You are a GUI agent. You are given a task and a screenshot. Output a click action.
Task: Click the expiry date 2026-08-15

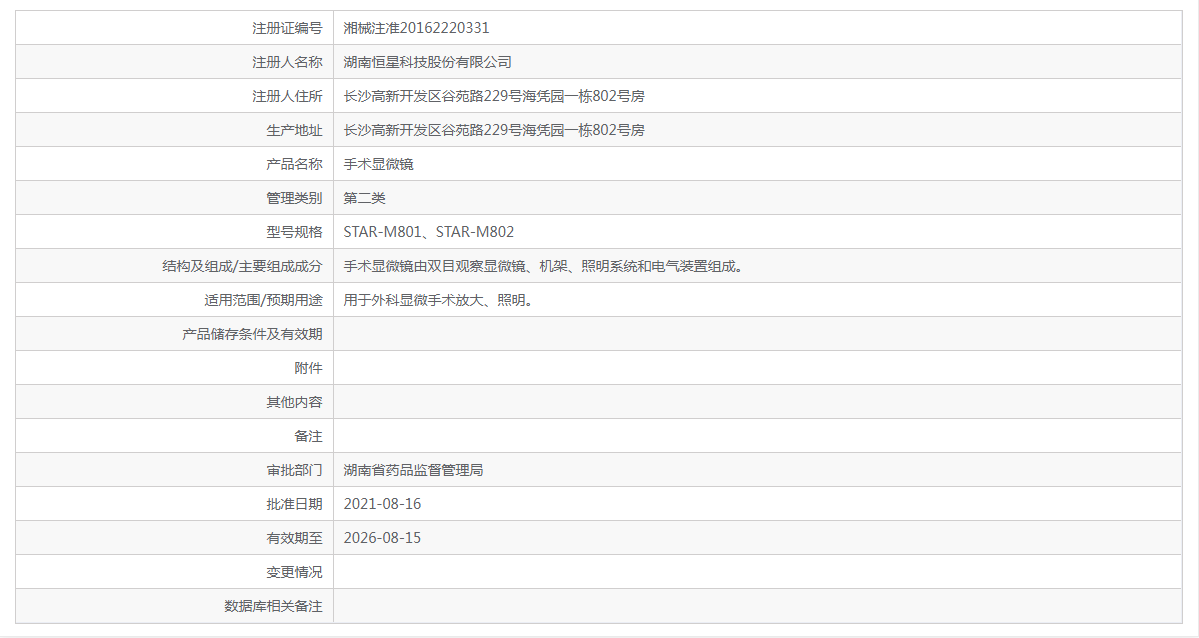[382, 538]
